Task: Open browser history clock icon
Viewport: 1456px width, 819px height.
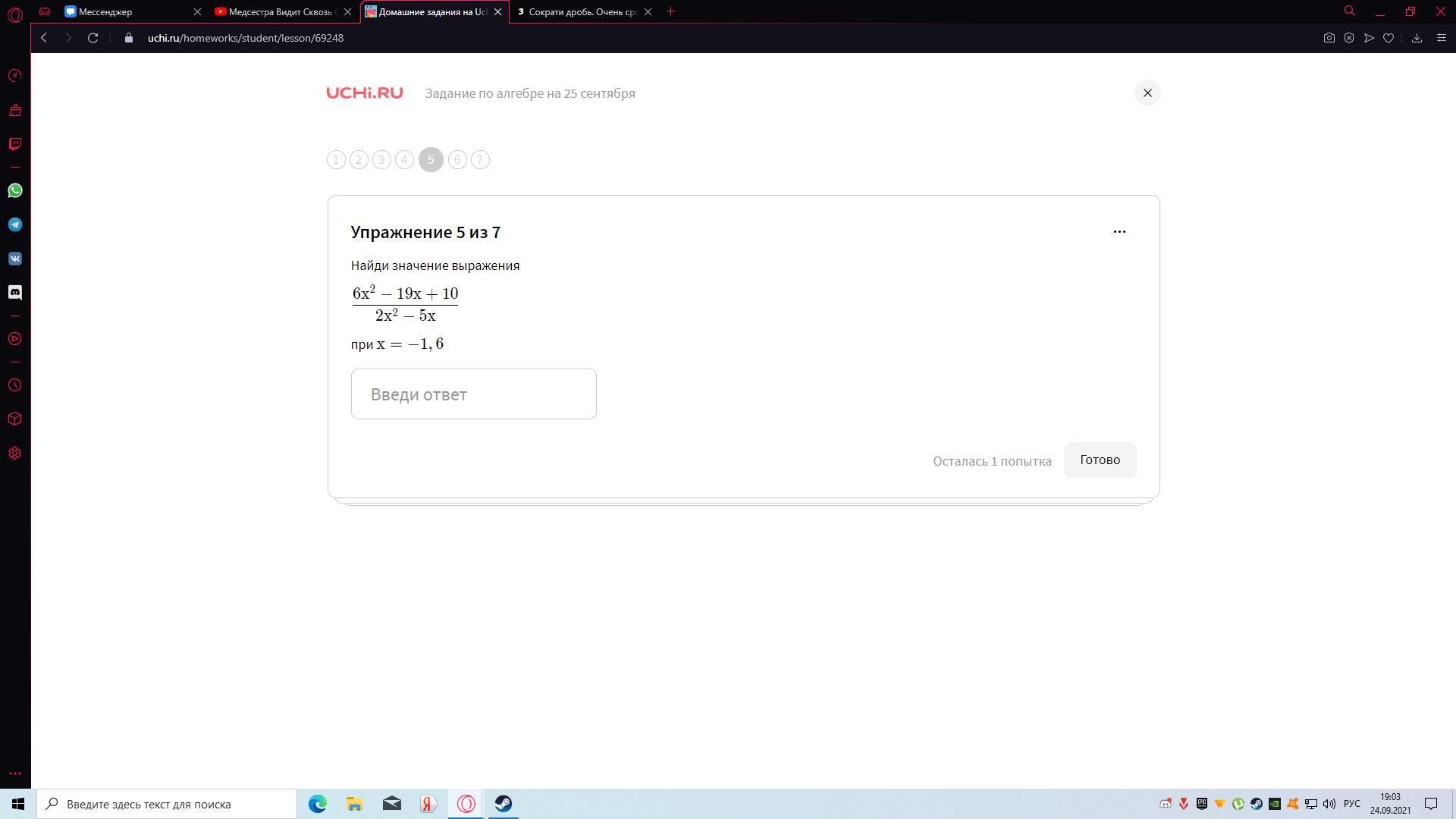Action: pos(15,385)
